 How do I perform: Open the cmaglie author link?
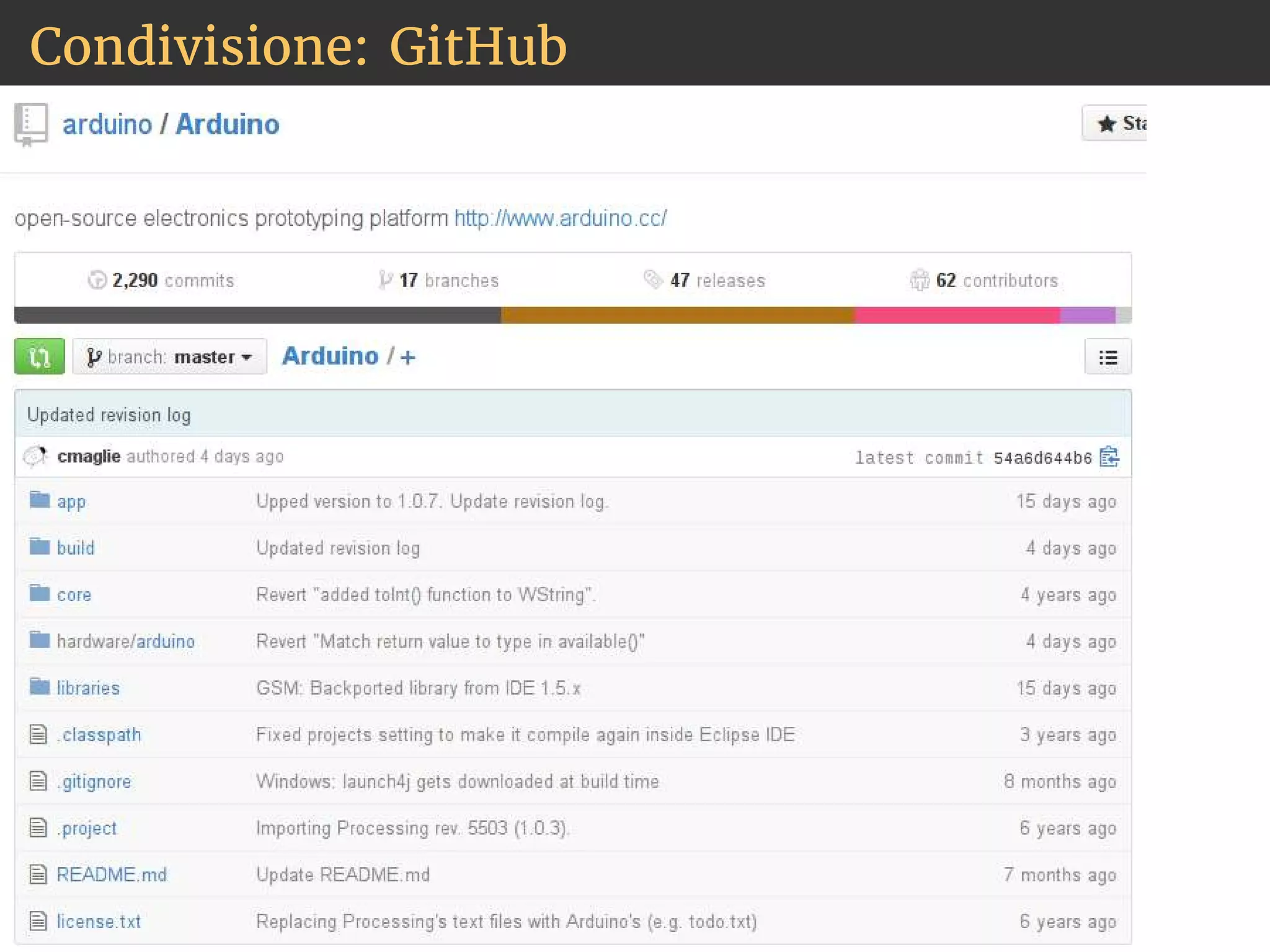[x=89, y=456]
